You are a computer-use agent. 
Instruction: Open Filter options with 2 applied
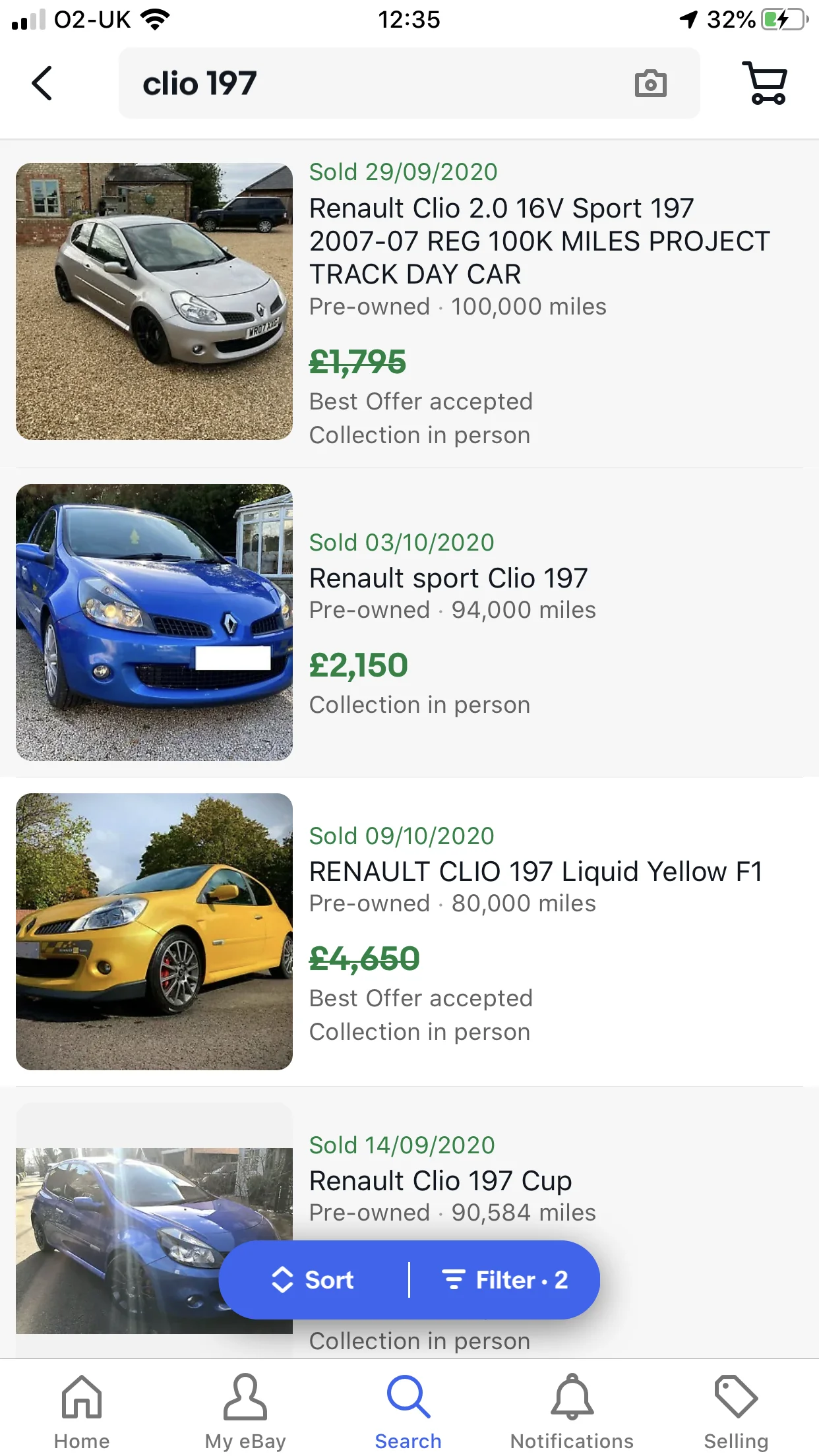click(505, 1280)
